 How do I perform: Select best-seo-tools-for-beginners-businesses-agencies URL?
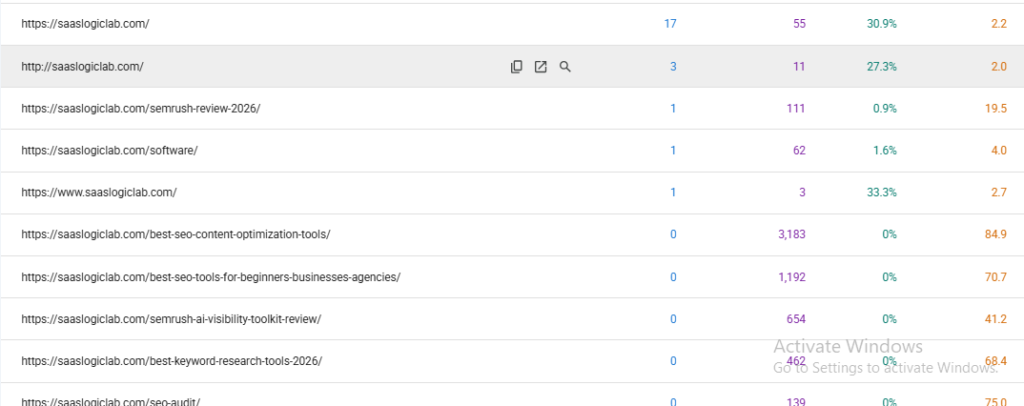[210, 277]
